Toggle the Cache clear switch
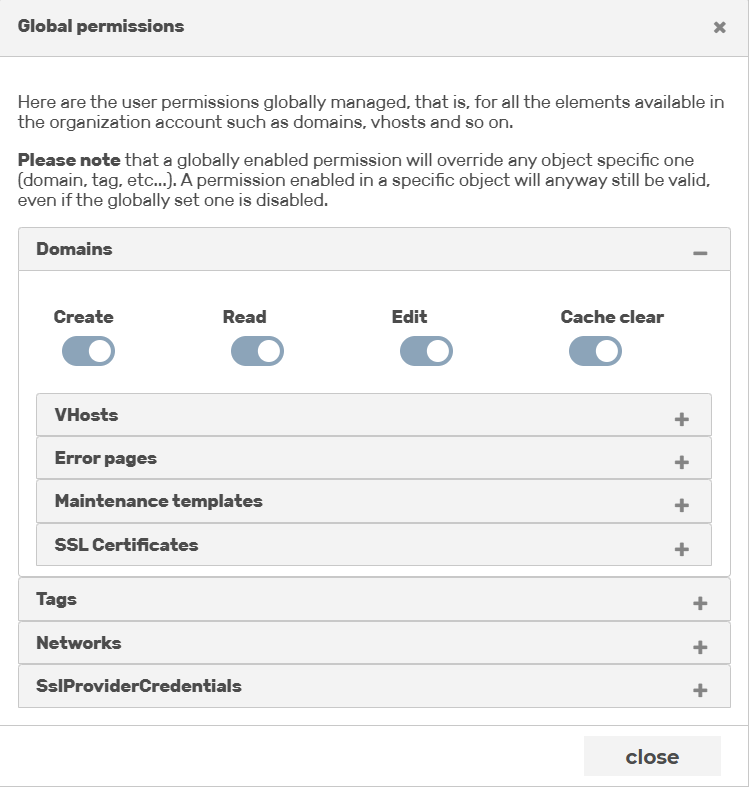 [595, 351]
